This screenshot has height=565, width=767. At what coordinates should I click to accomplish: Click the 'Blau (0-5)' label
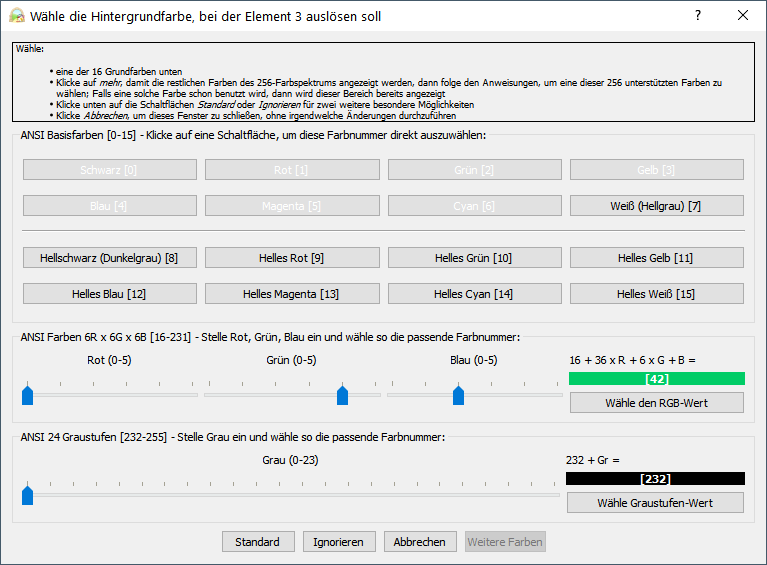point(474,360)
